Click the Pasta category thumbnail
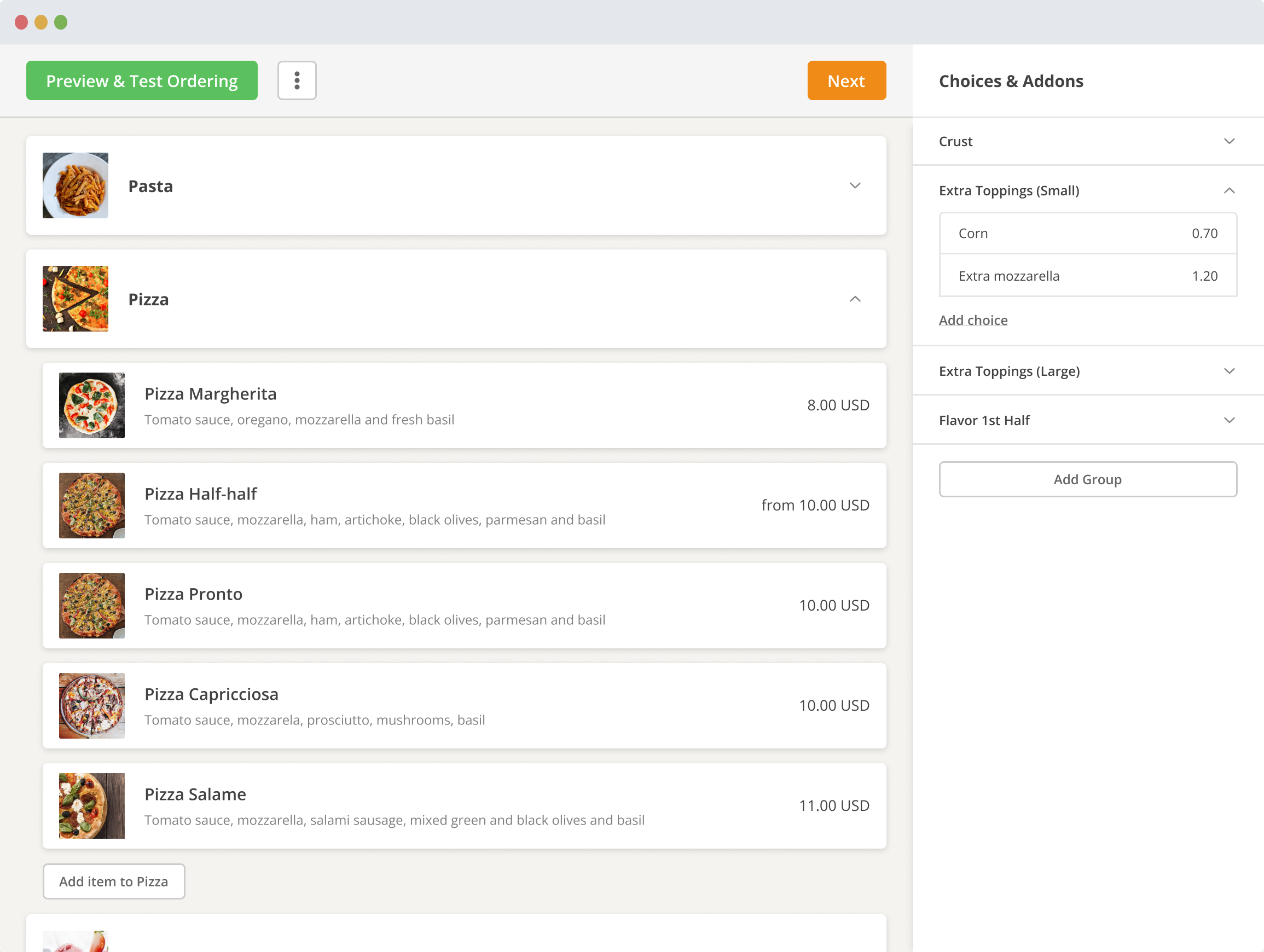This screenshot has width=1264, height=952. click(x=75, y=185)
